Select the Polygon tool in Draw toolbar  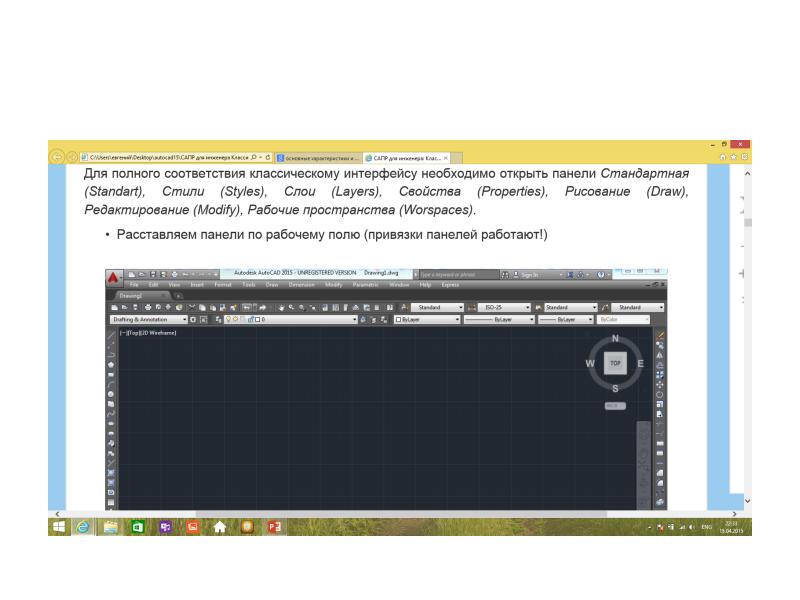pyautogui.click(x=111, y=364)
